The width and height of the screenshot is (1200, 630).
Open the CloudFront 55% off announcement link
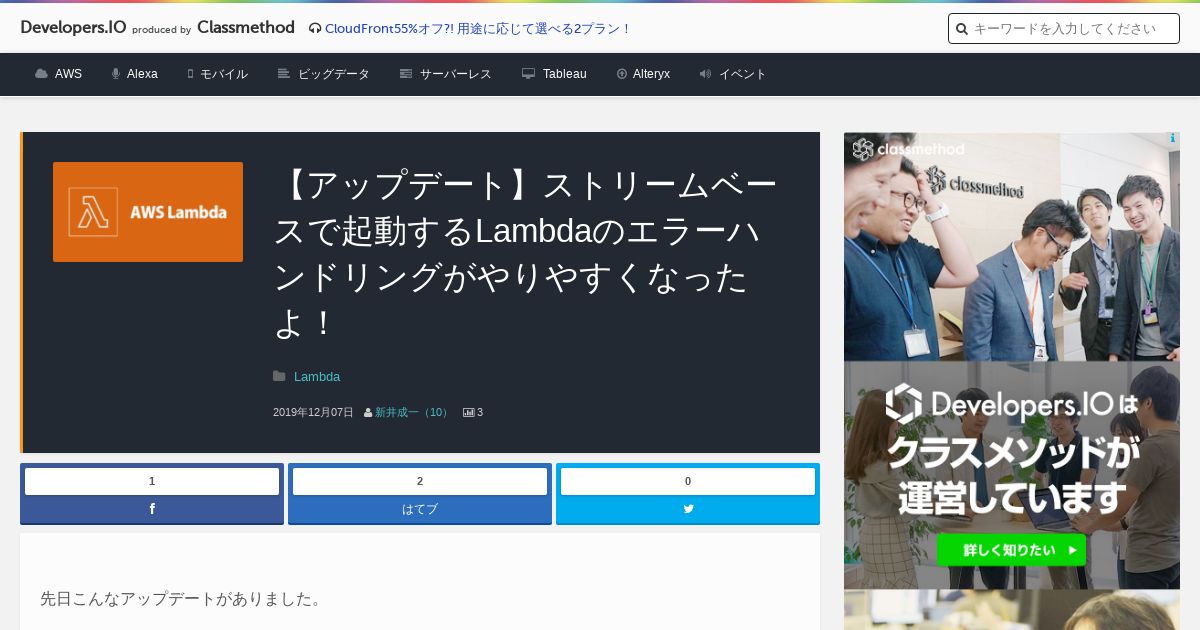click(x=478, y=28)
